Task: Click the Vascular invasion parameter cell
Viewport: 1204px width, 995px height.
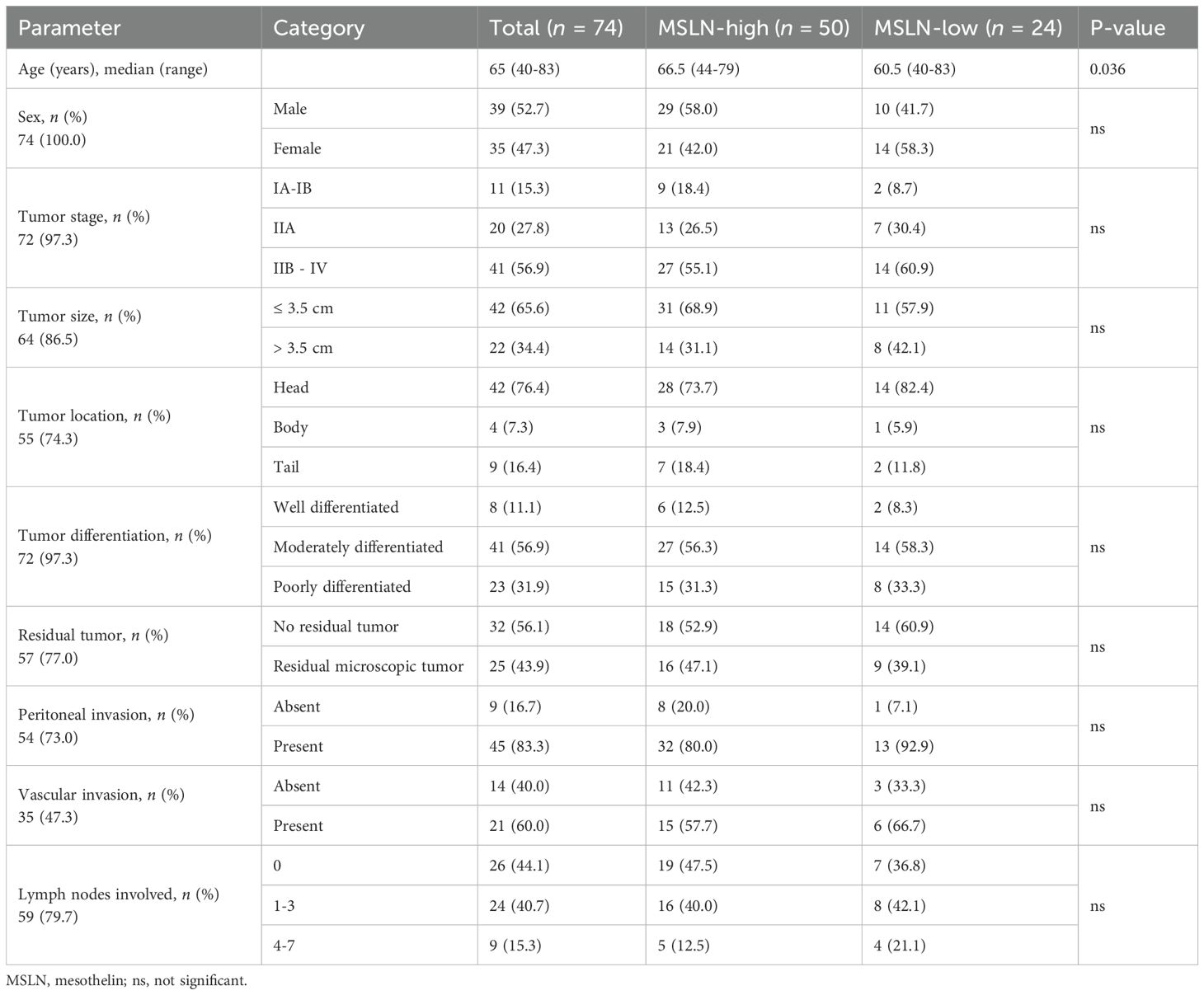Action: pyautogui.click(x=101, y=805)
